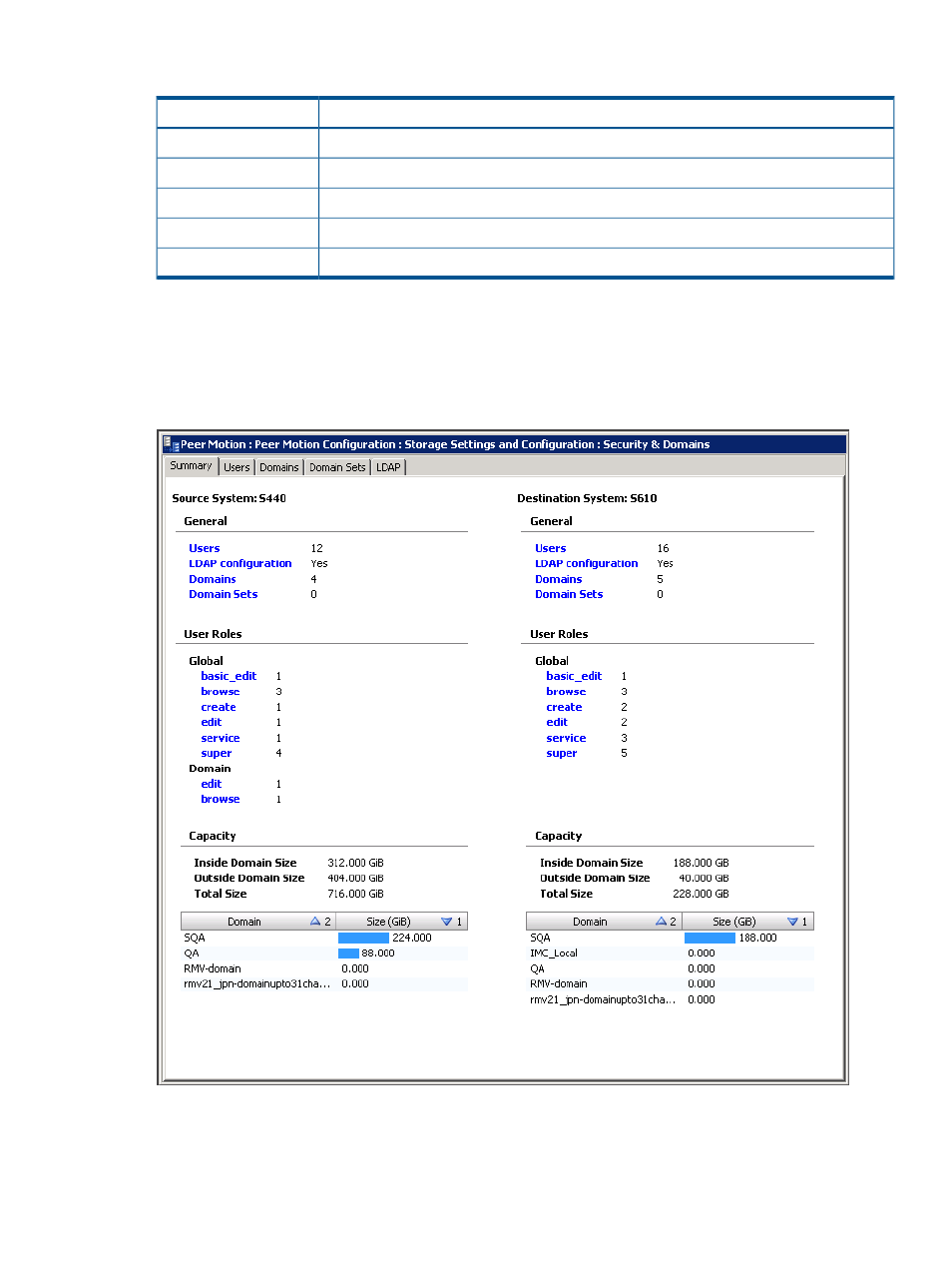Viewport: 952px width, 1268px height.
Task: Select IMC_Local row in destination table
Action: click(670, 953)
